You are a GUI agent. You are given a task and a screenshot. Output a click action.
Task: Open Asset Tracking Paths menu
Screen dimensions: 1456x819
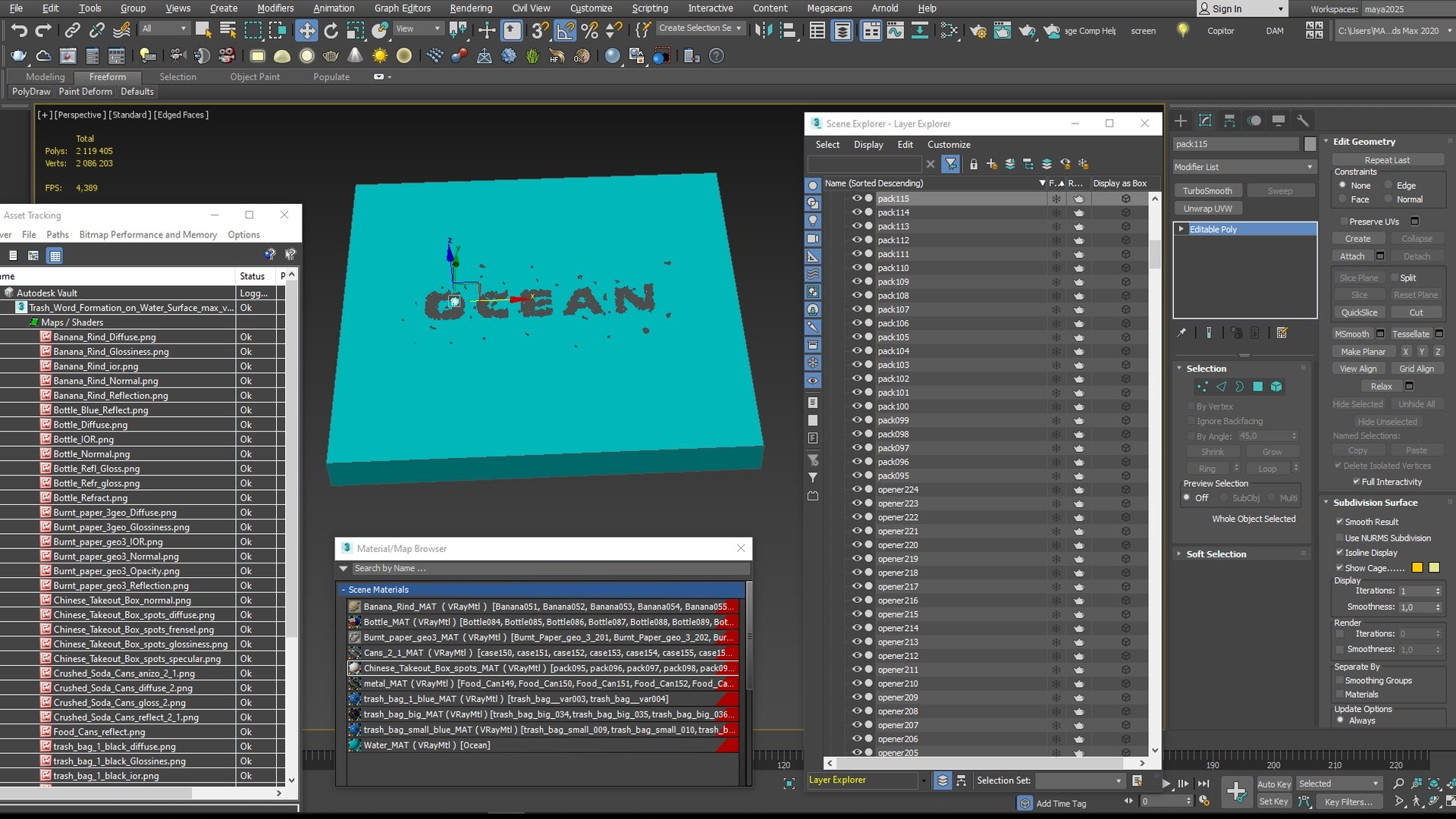(57, 234)
